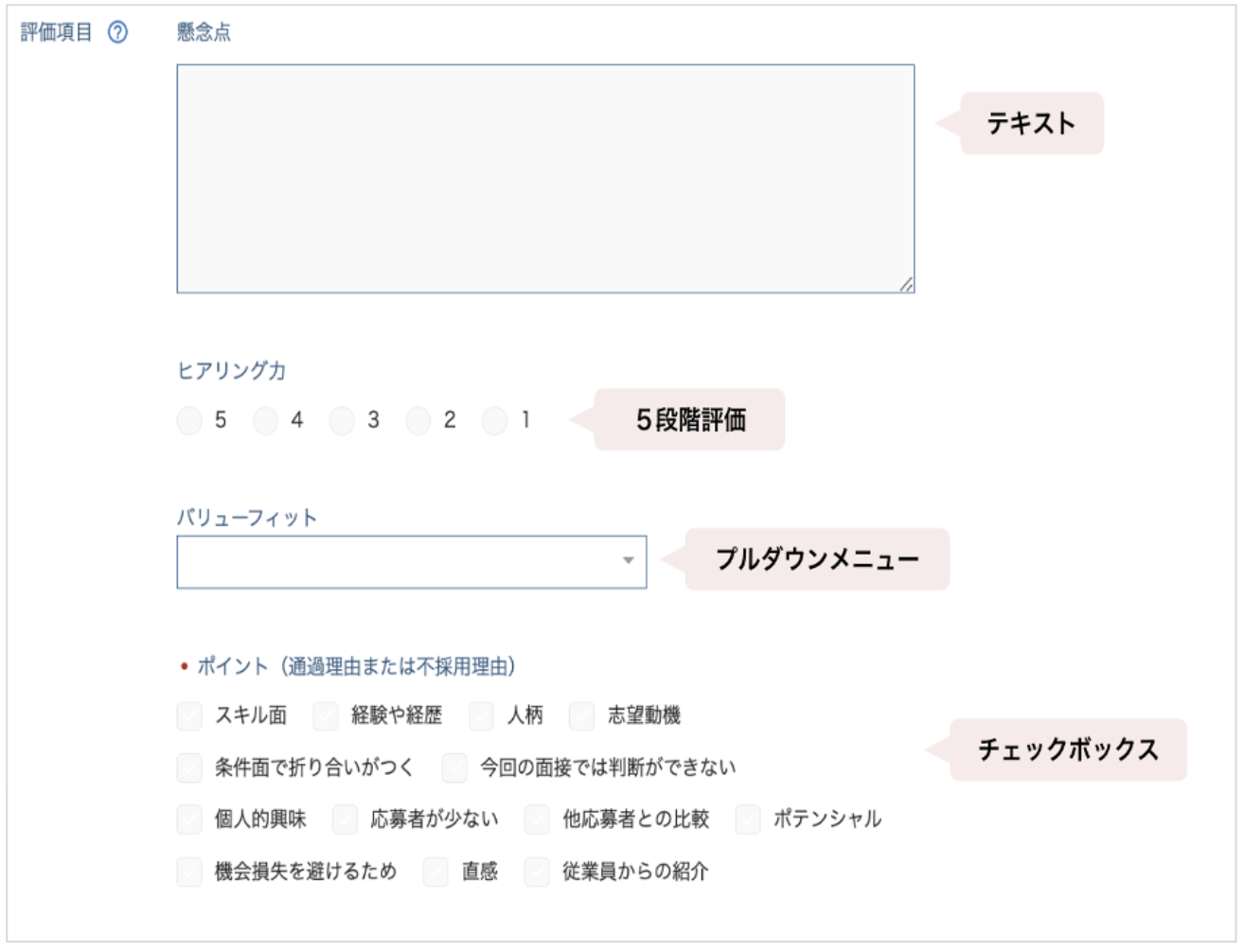Tick 今回の面接では判断ができない checkbox
Screen dimensions: 1244x952
454,767
